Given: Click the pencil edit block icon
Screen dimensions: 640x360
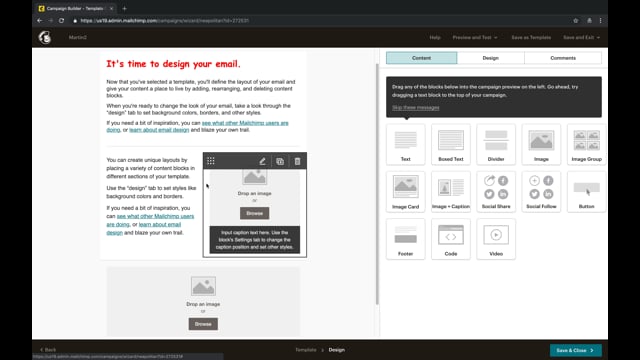Looking at the screenshot, I should (x=262, y=161).
